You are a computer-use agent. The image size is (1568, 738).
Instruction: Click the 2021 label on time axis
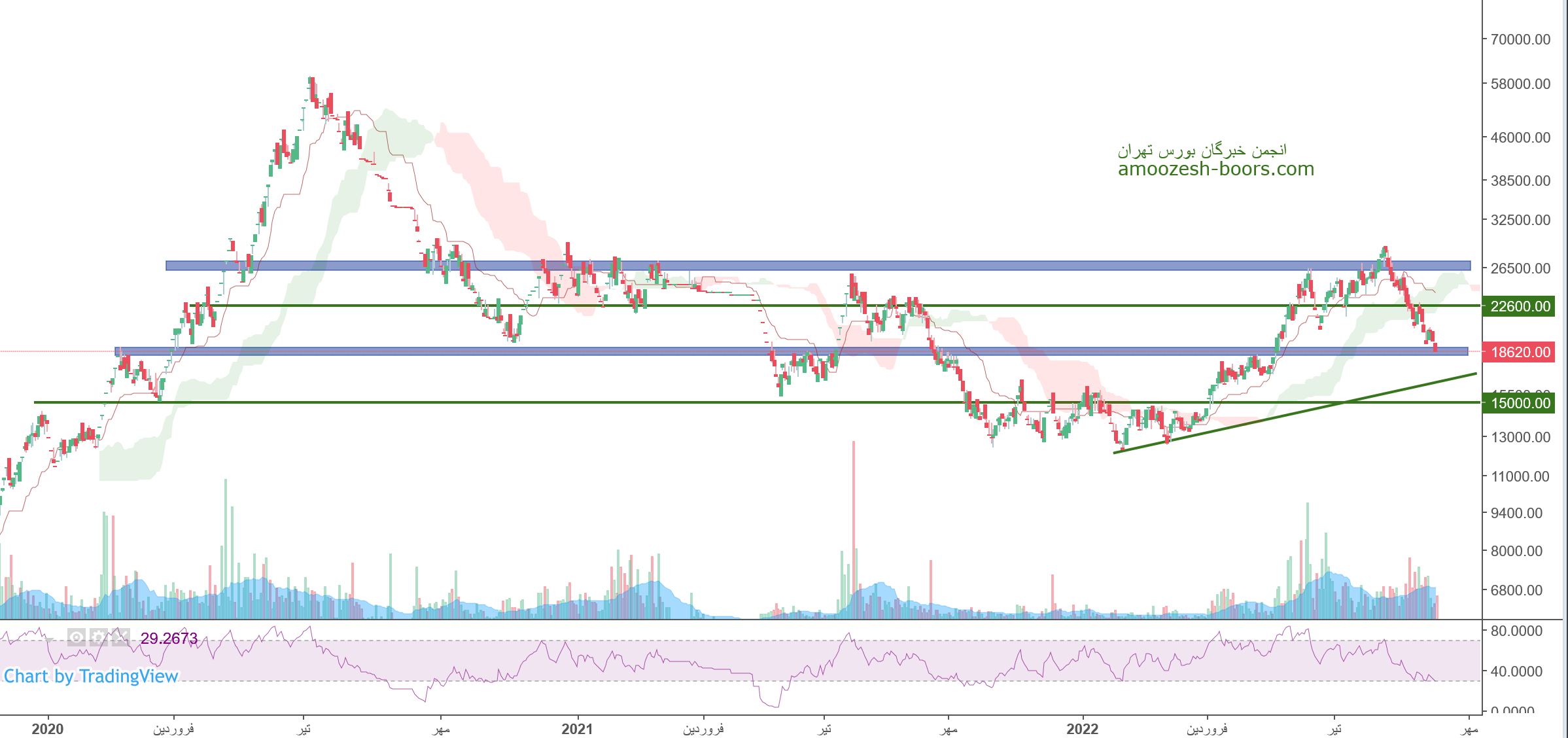(x=577, y=728)
